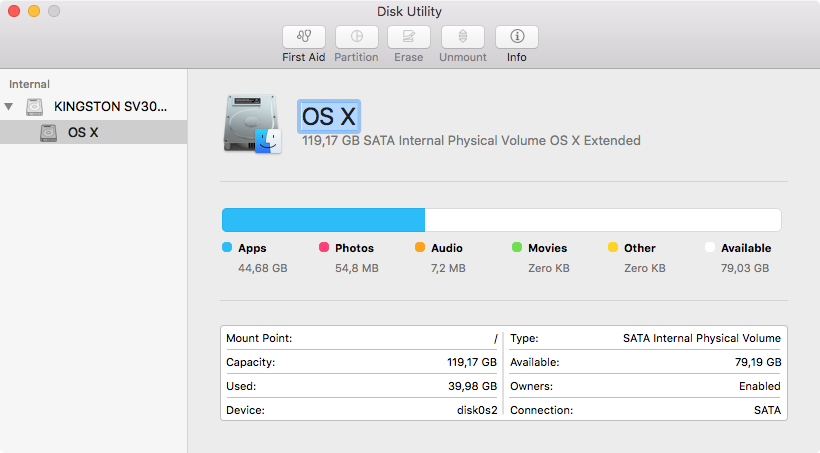Click the Other legend label
Viewport: 820px width, 453px height.
pyautogui.click(x=640, y=248)
